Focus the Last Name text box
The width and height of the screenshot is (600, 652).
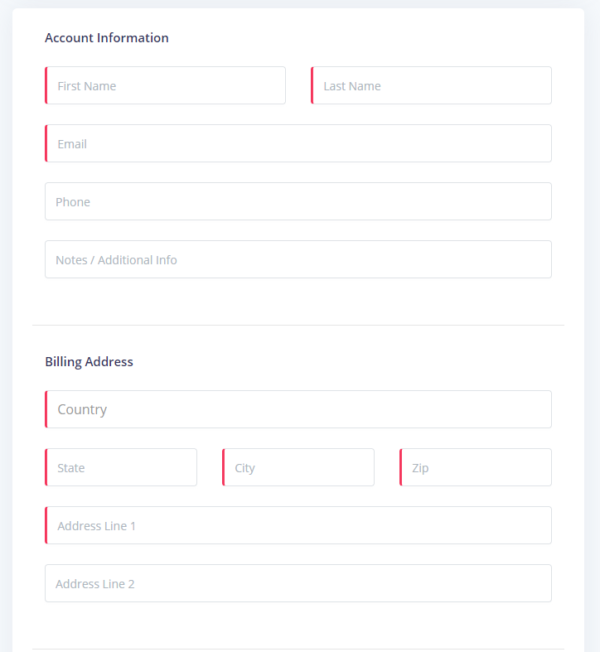point(432,86)
